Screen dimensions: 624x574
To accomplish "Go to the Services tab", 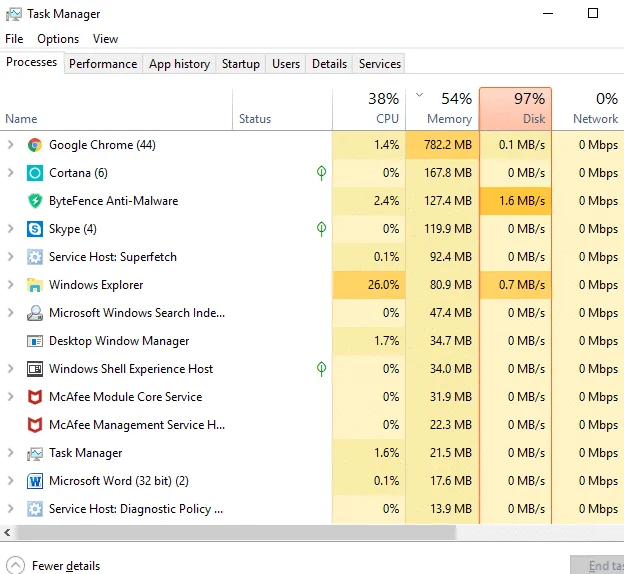I will (380, 64).
